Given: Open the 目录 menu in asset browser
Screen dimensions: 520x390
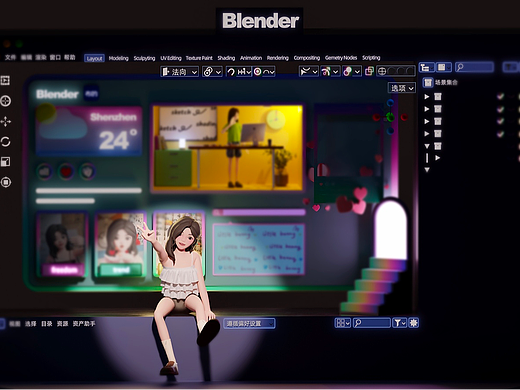Looking at the screenshot, I should (46, 324).
